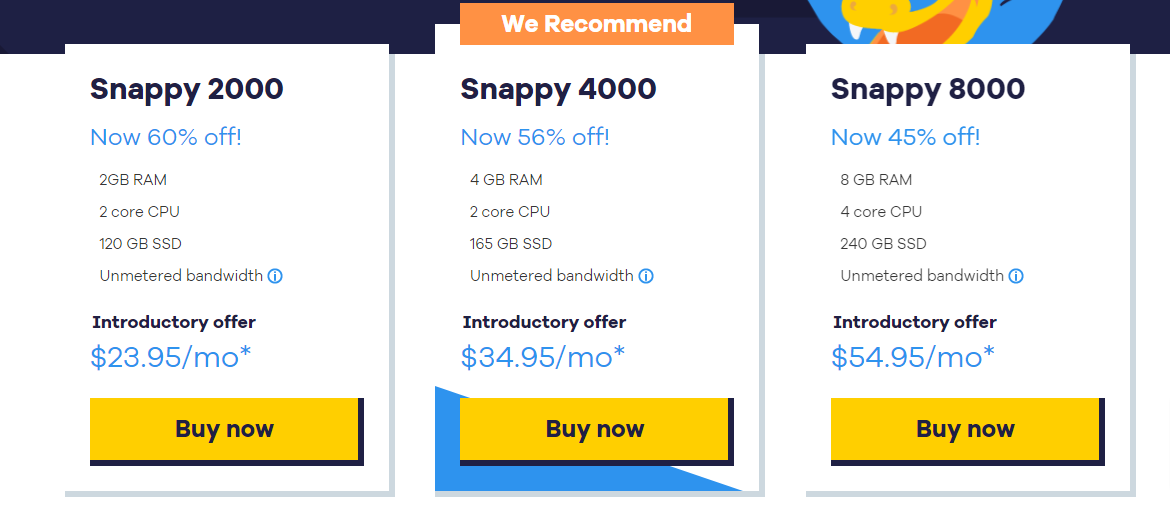The height and width of the screenshot is (507, 1170).
Task: Buy the Snappy 2000 plan
Action: click(x=225, y=429)
